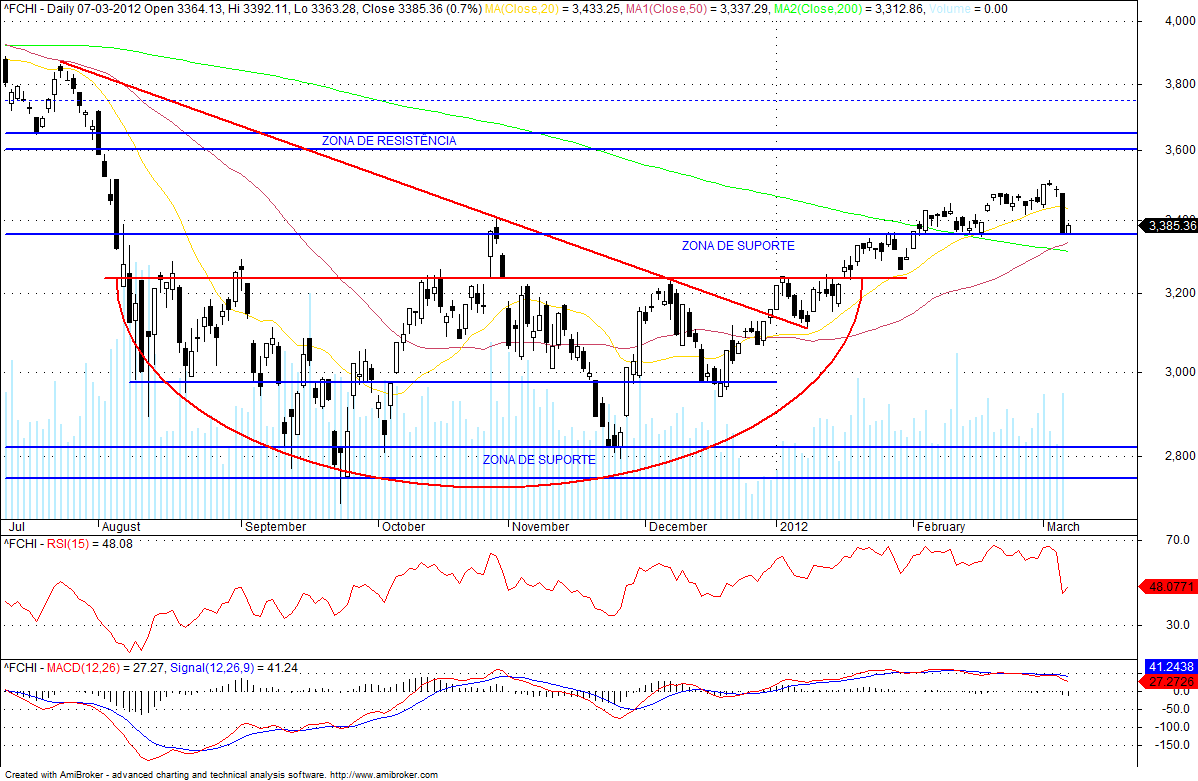Click the RSI 30.0 axis label
The height and width of the screenshot is (781, 1198).
1177,625
